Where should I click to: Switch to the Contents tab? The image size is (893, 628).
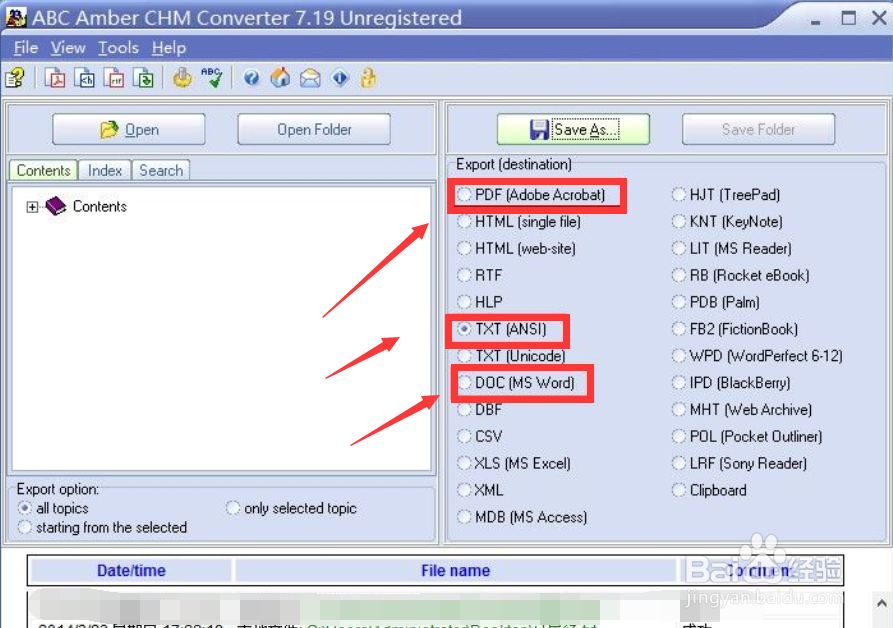(x=43, y=170)
